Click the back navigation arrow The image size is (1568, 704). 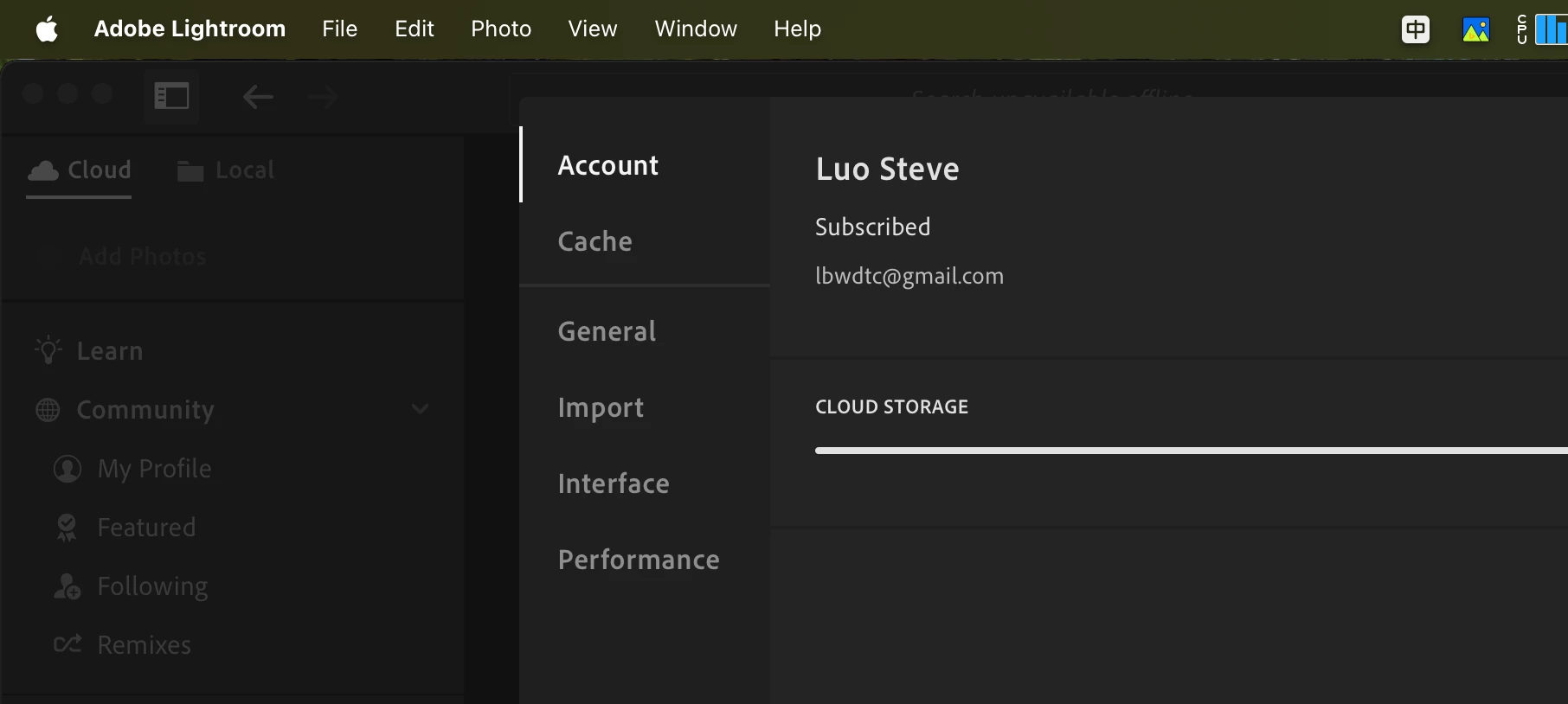[x=258, y=97]
